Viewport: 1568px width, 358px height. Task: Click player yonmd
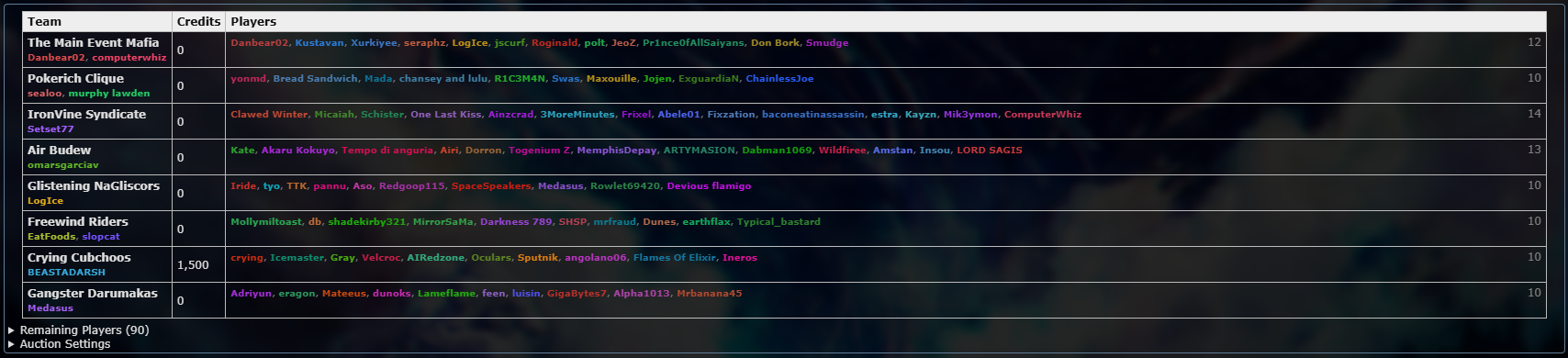248,79
